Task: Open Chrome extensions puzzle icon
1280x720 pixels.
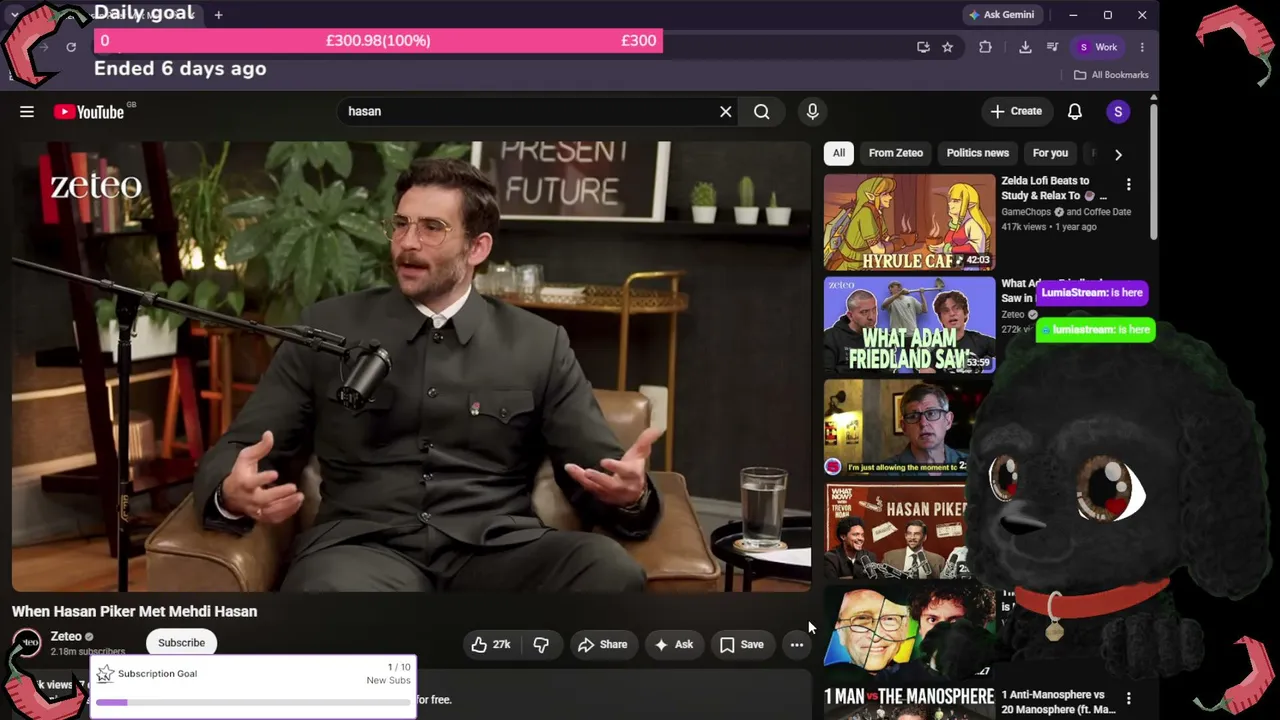Action: (985, 47)
